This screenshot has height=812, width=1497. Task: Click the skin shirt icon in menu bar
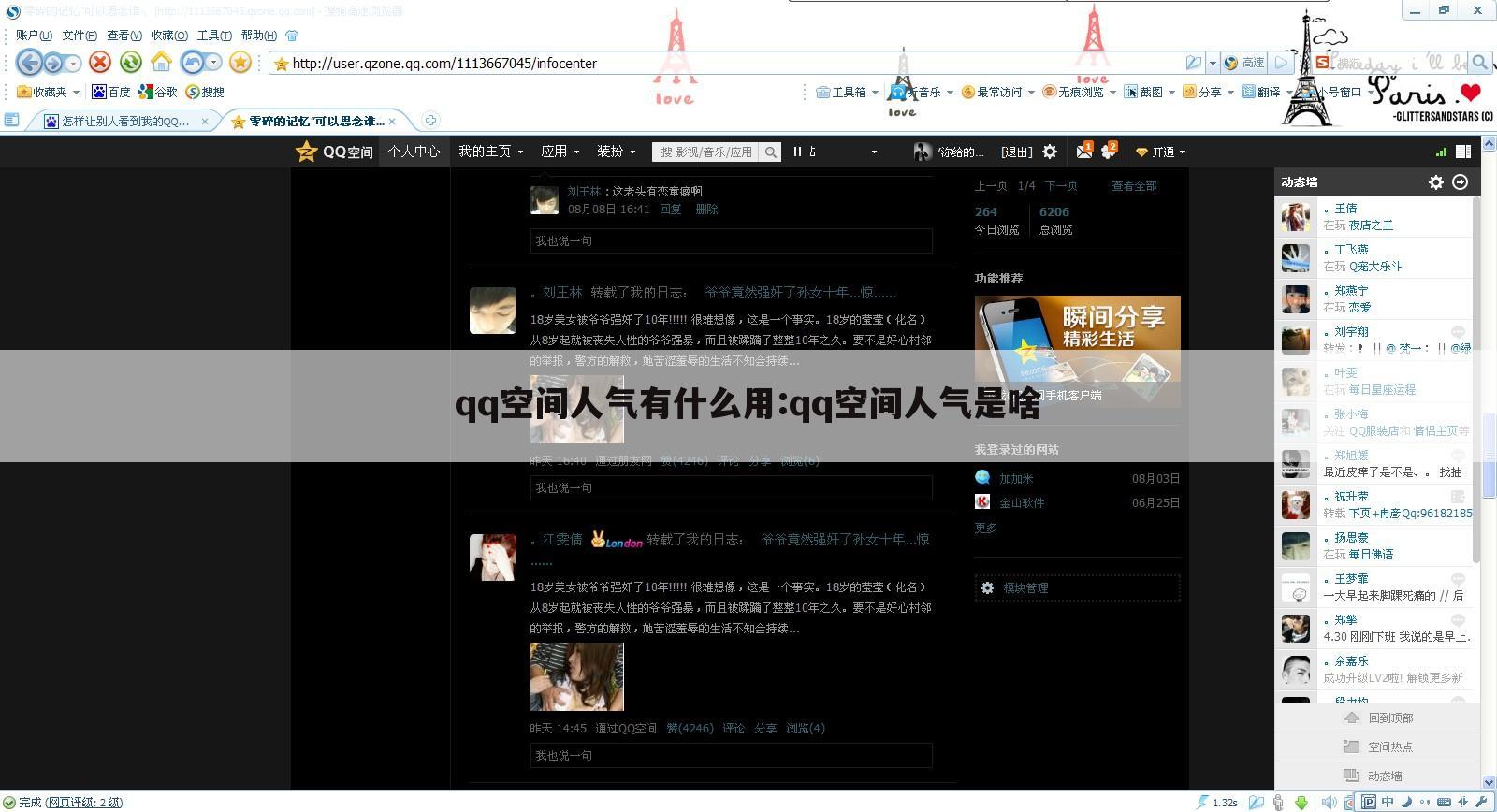coord(292,36)
